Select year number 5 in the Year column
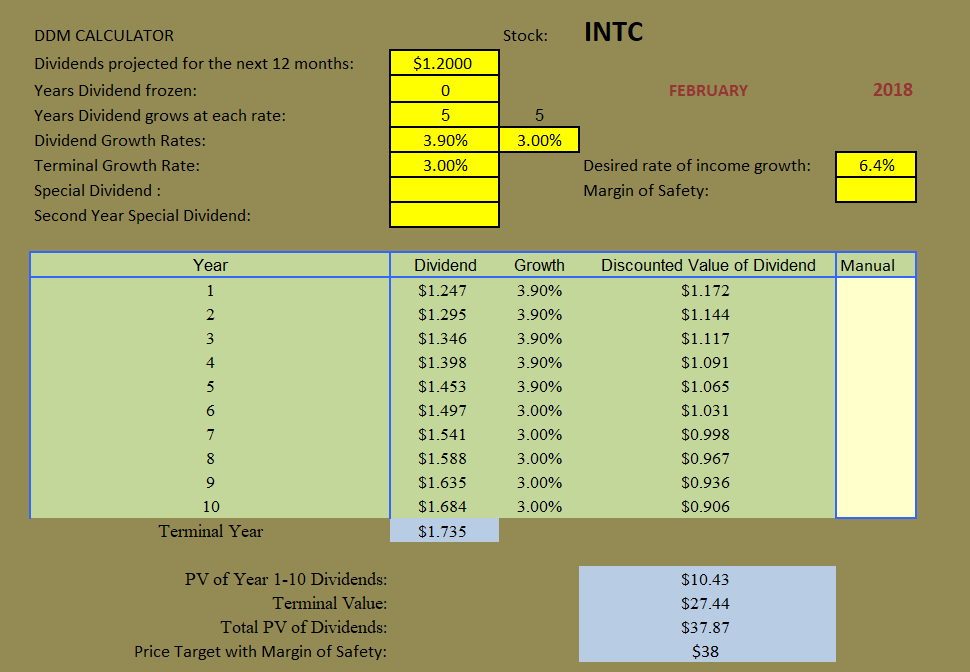Image resolution: width=970 pixels, height=672 pixels. pyautogui.click(x=210, y=387)
